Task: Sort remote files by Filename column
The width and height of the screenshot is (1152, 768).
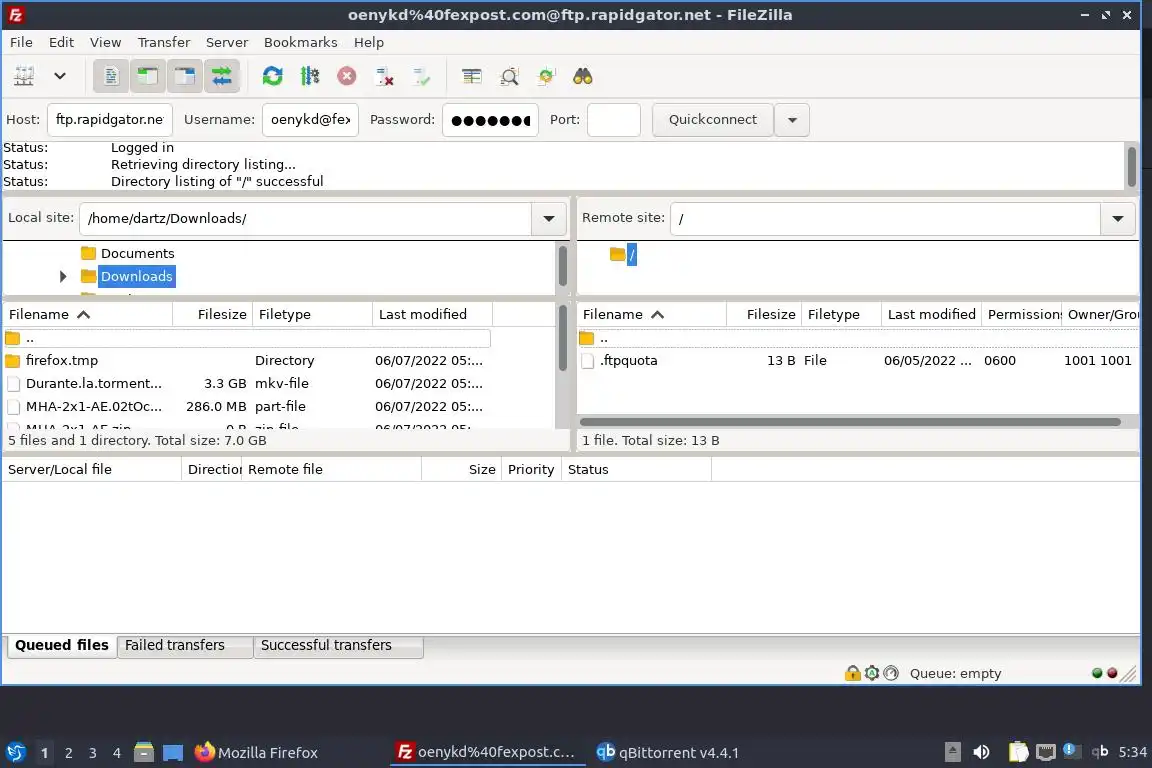Action: point(652,315)
